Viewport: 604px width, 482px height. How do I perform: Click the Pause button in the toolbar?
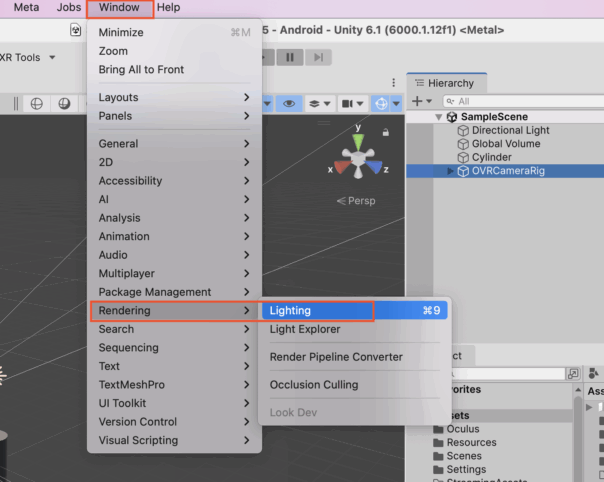click(290, 58)
